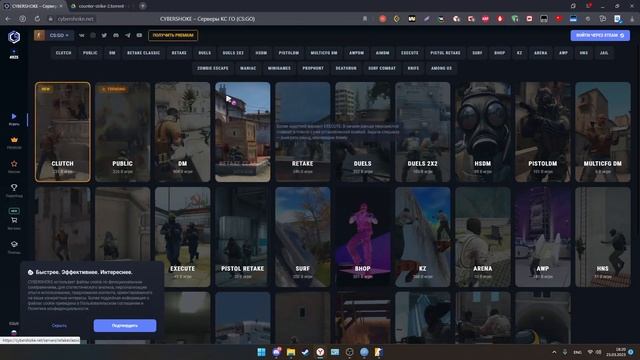Open the Premium crown sidebar item

tap(14, 143)
